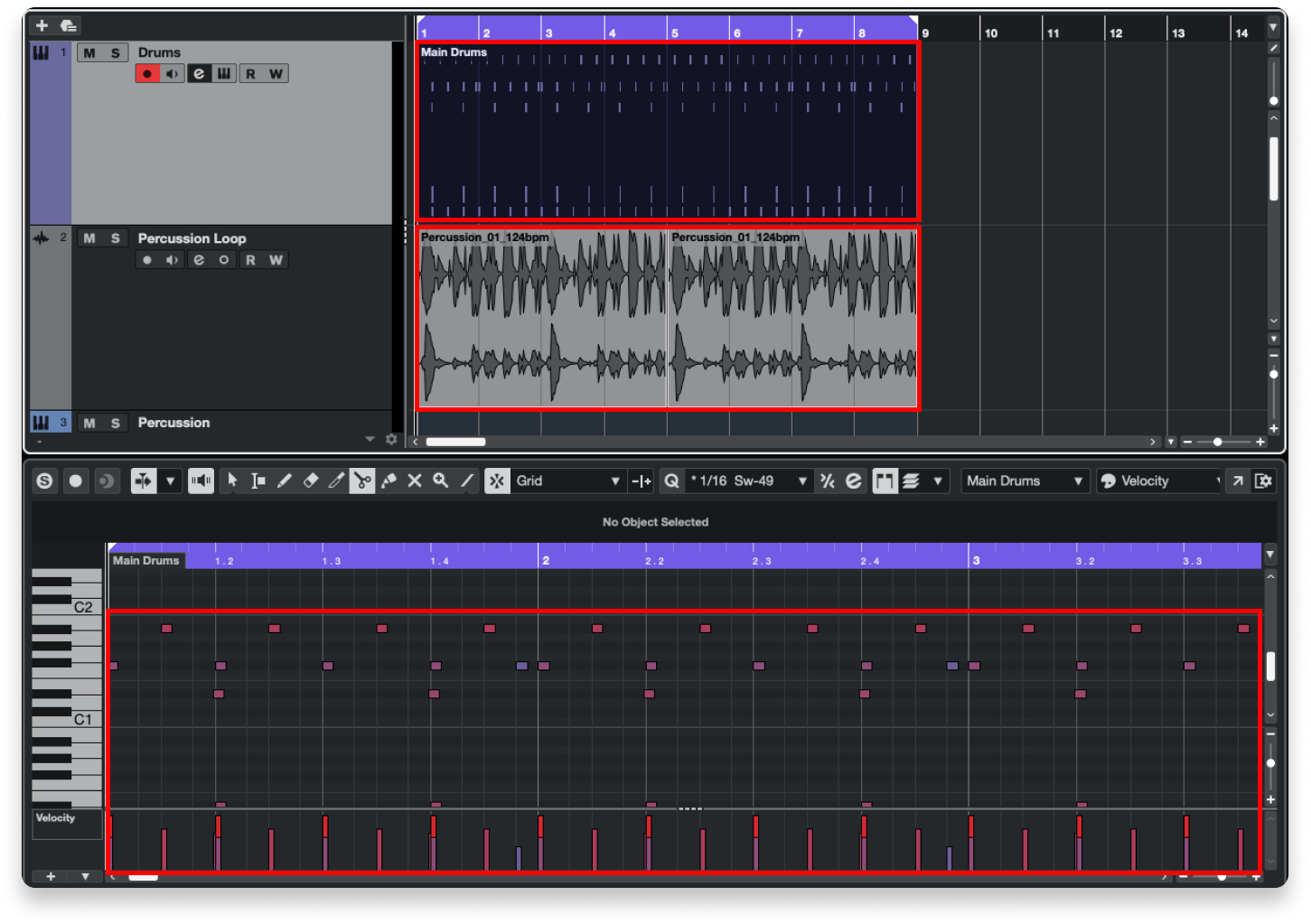
Task: Add controller lane with plus button
Action: [x=51, y=876]
